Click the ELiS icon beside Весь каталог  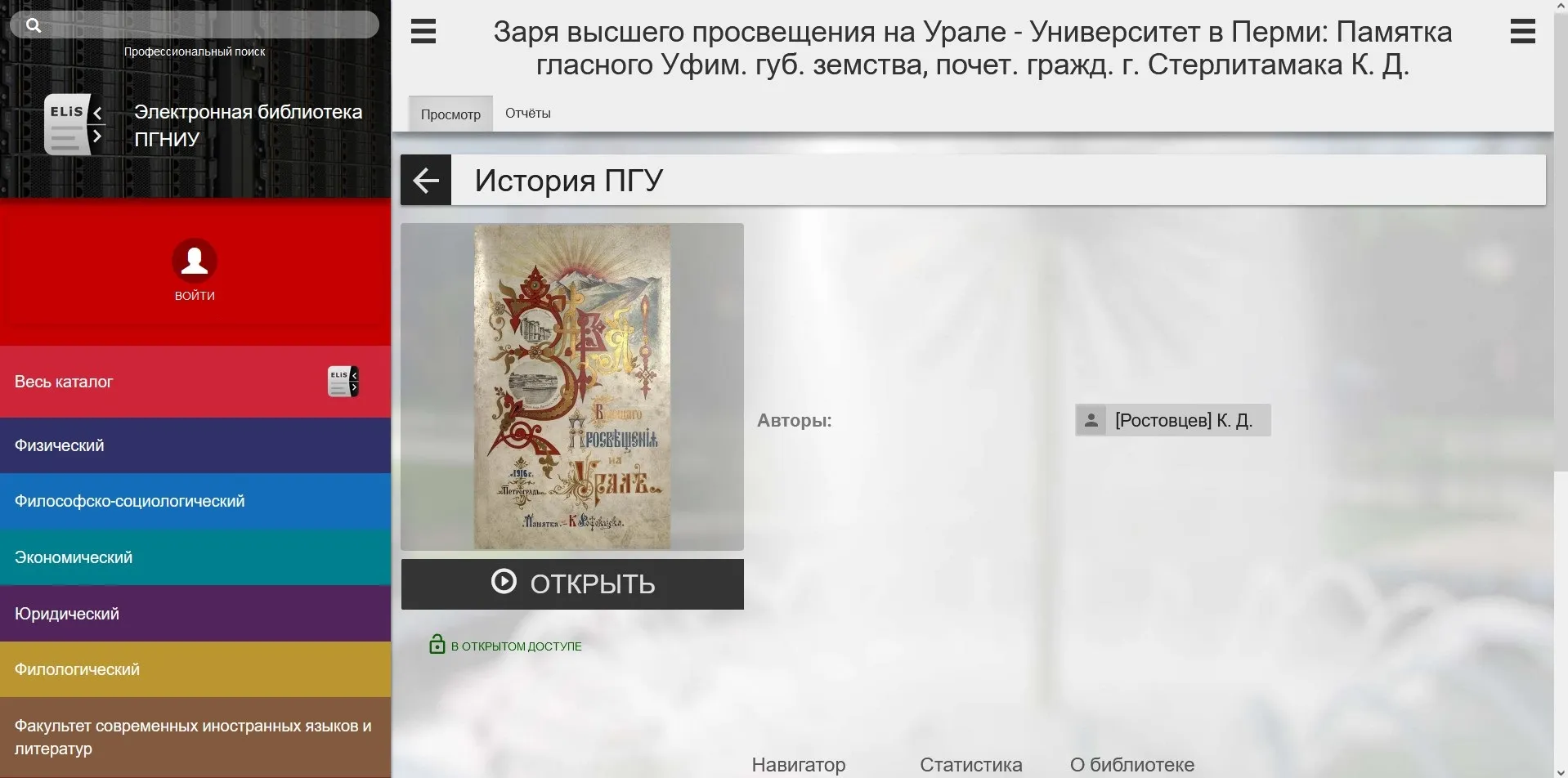343,382
